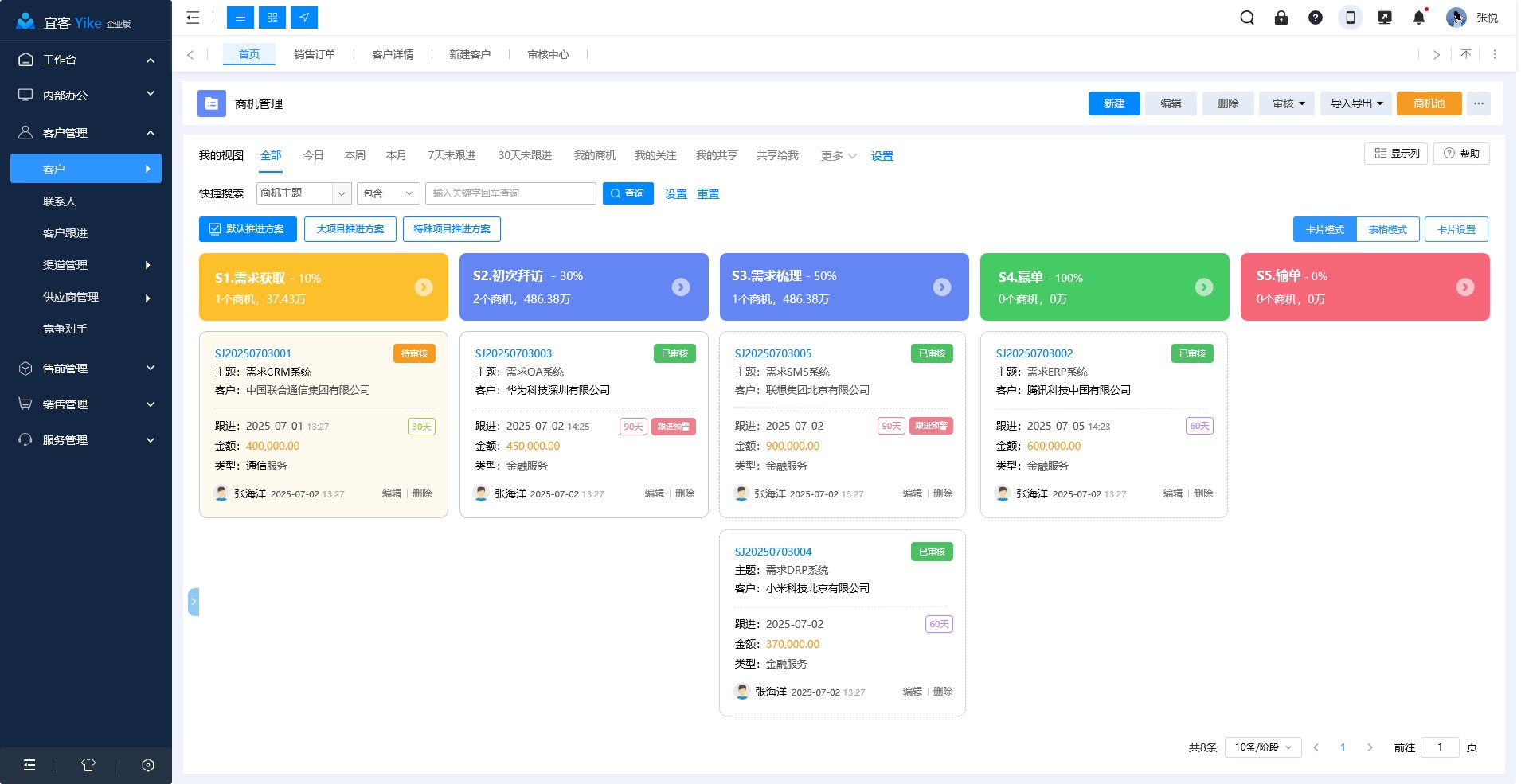
Task: Click the page number jump input
Action: coord(1440,747)
